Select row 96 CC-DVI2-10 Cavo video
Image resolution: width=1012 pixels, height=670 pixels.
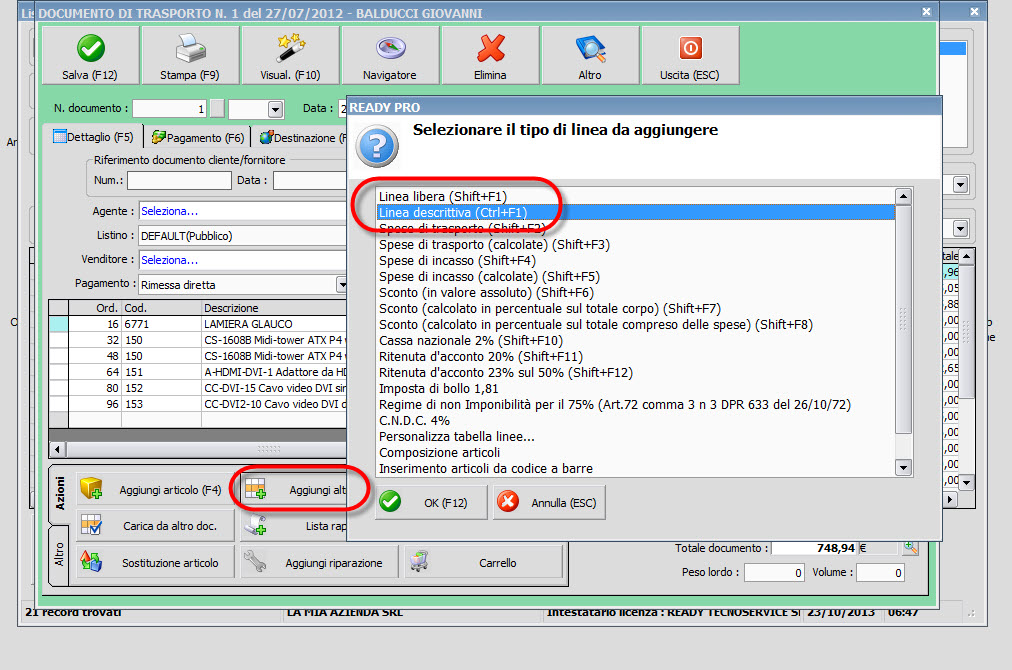198,404
